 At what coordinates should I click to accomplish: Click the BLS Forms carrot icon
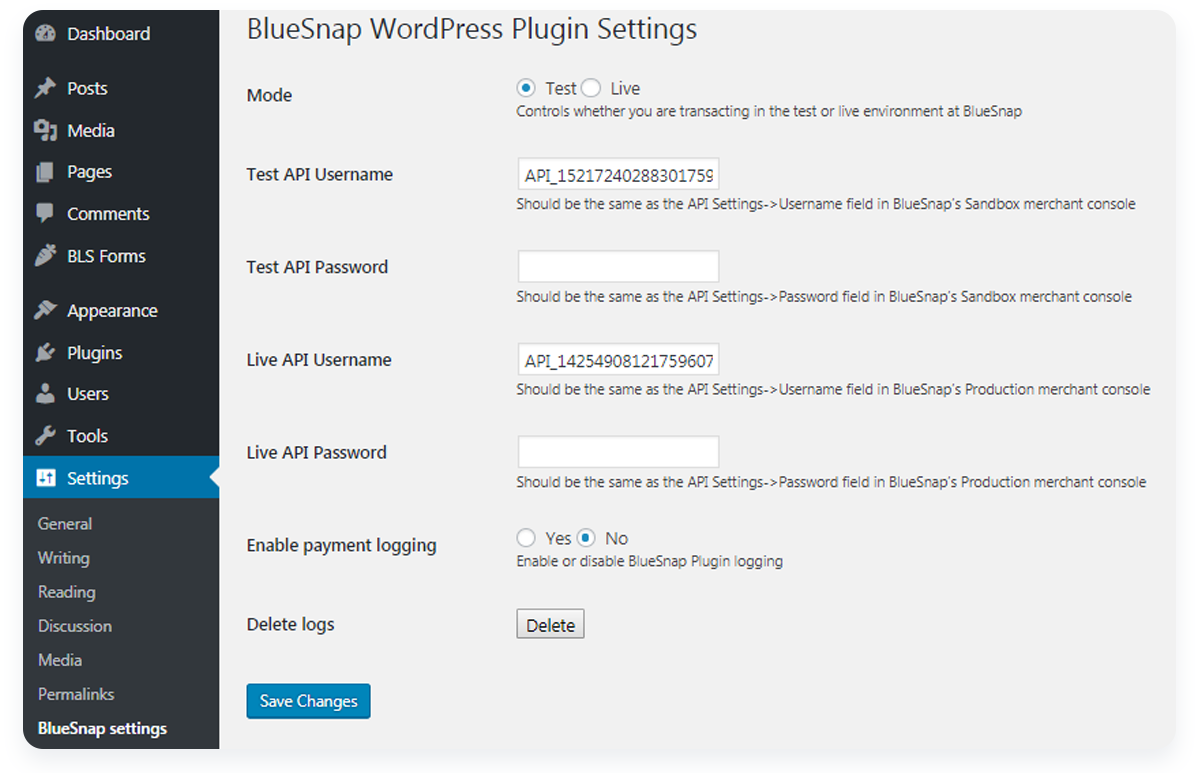45,255
